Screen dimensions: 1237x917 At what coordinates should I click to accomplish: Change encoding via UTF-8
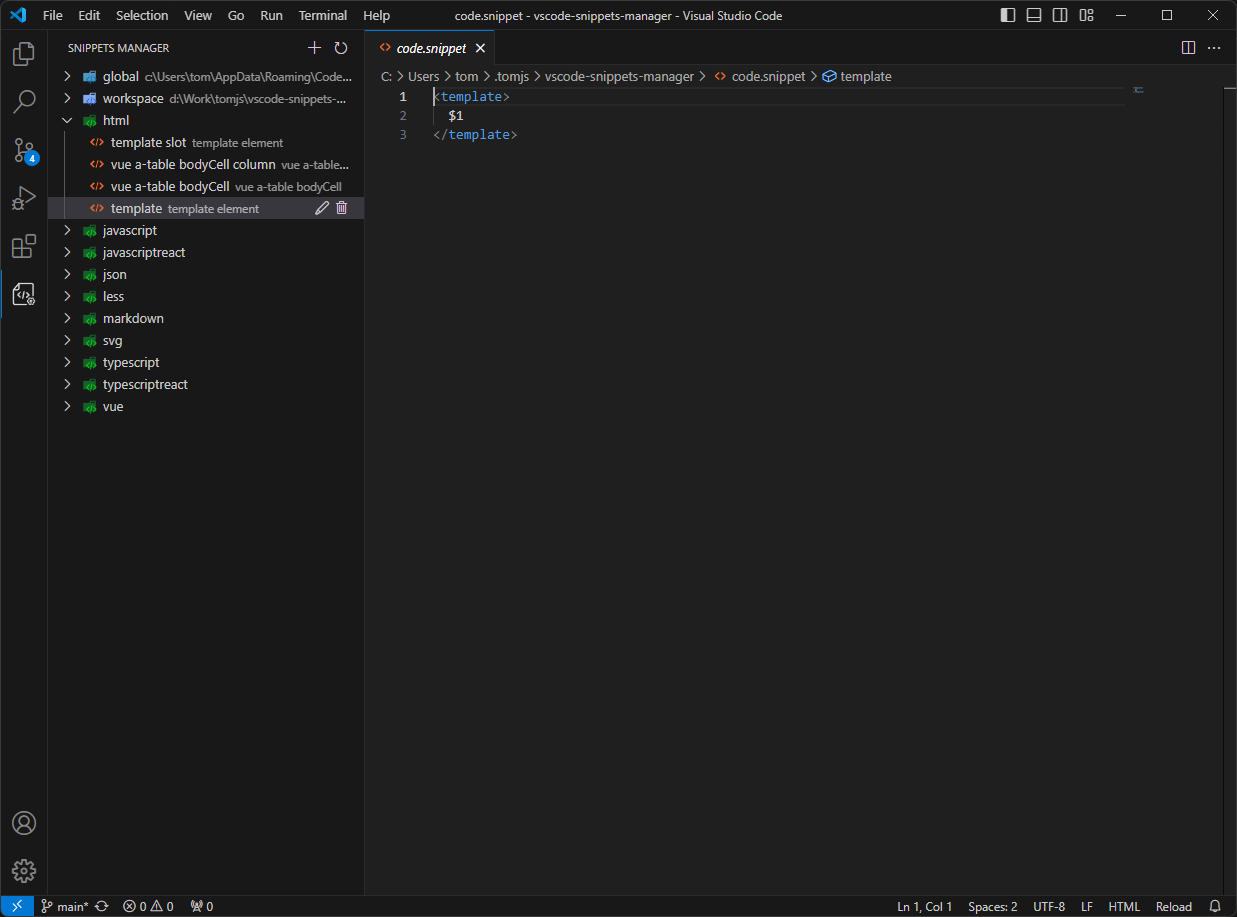[x=1049, y=906]
